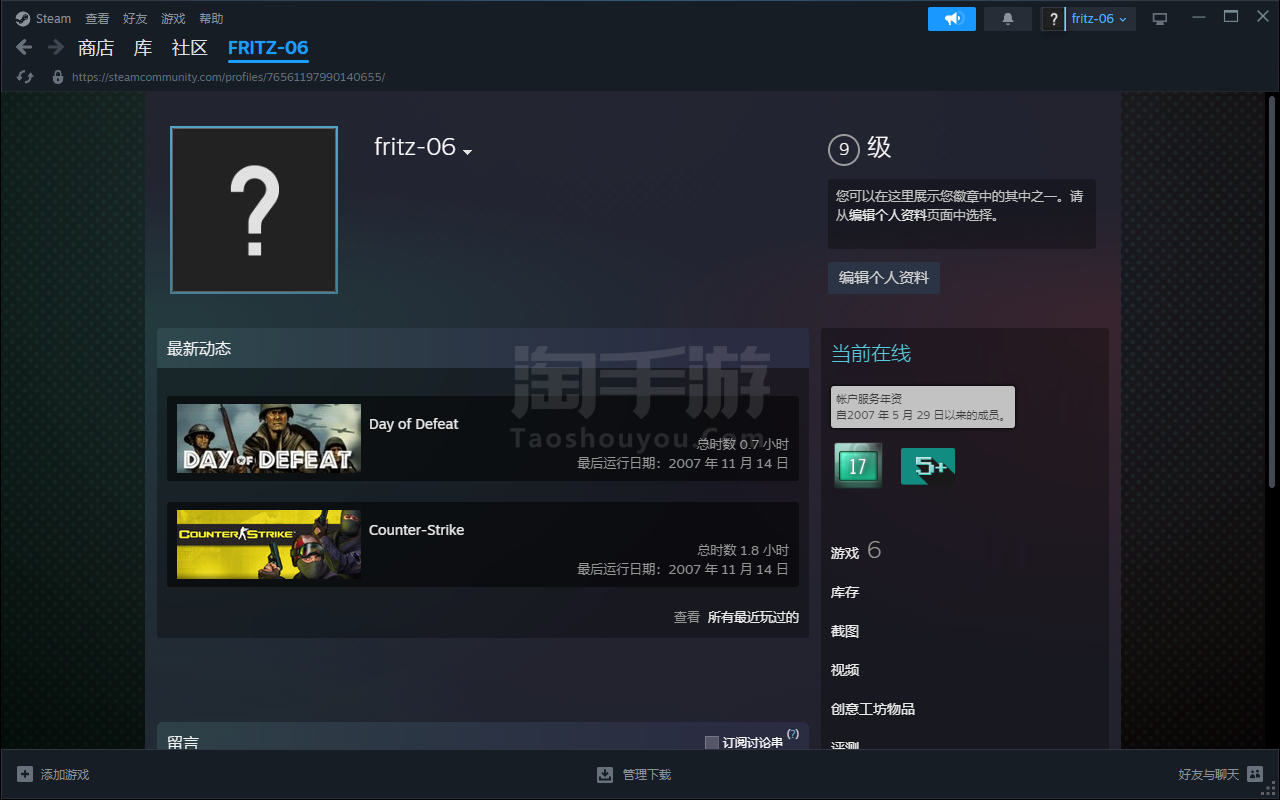
Task: Go to the 商店 tab
Action: (96, 48)
